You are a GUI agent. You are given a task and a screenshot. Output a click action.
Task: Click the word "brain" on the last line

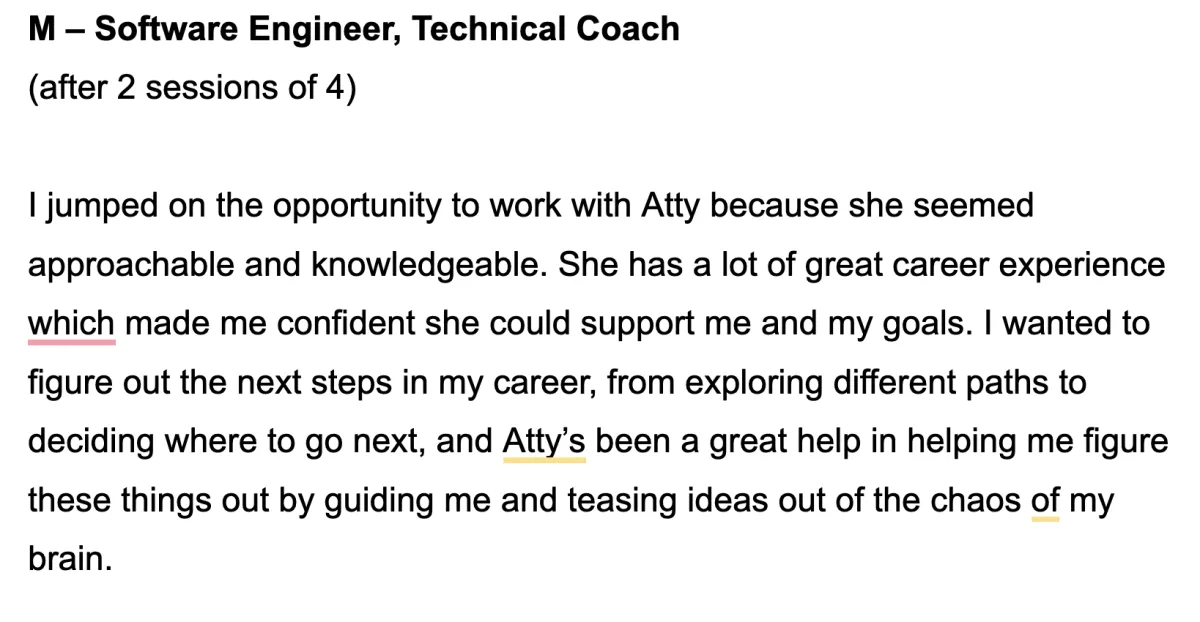(66, 559)
